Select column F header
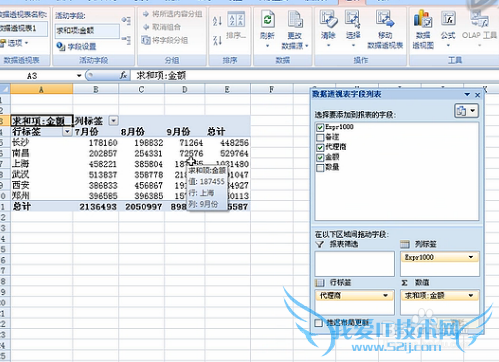Viewport: 499px width, 362px height. [272, 89]
